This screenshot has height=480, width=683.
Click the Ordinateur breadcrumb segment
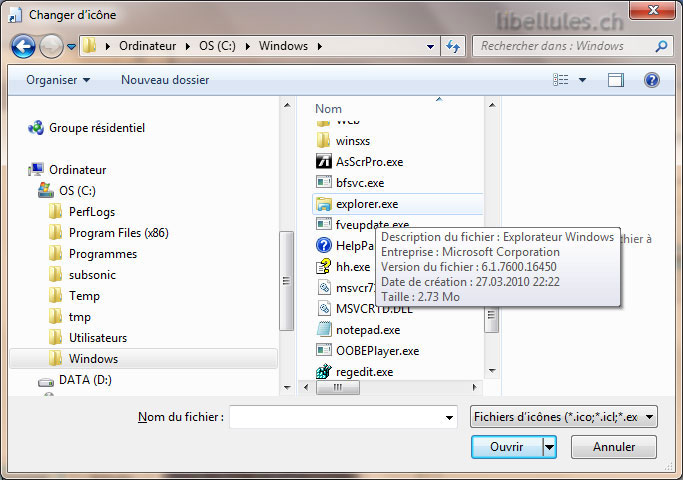pyautogui.click(x=148, y=46)
